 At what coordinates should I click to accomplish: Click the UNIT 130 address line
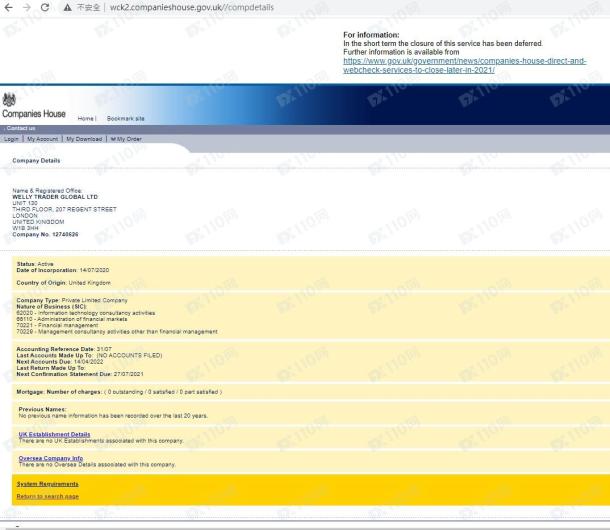click(25, 203)
